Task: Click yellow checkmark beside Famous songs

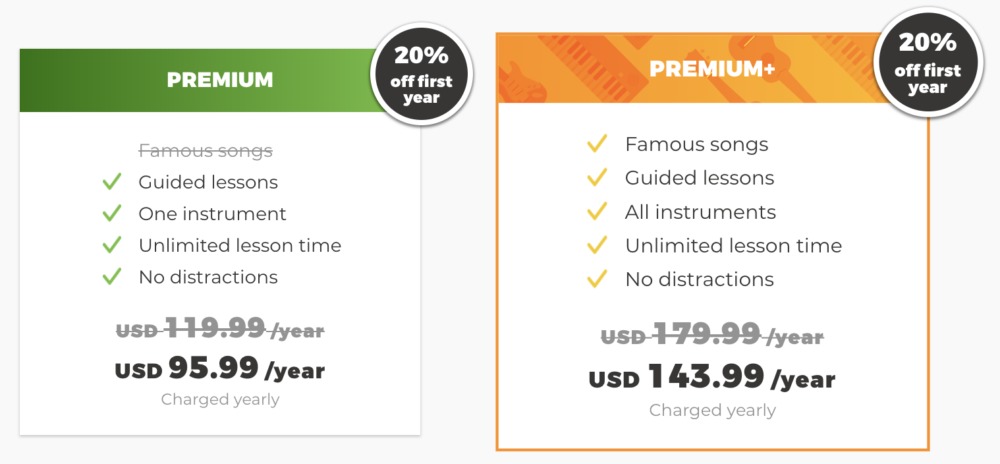Action: 597,145
